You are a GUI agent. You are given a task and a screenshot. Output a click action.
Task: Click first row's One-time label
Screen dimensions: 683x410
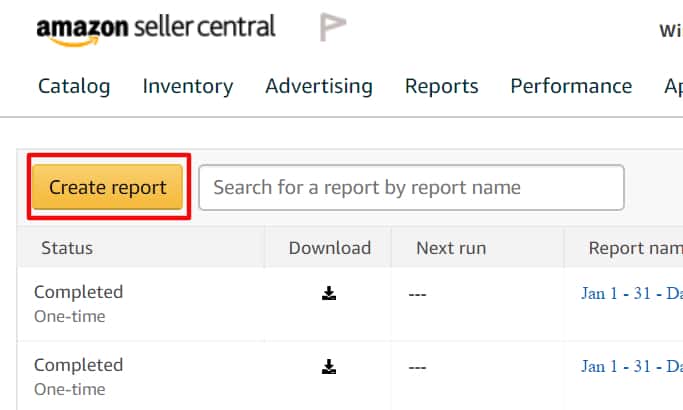[70, 316]
